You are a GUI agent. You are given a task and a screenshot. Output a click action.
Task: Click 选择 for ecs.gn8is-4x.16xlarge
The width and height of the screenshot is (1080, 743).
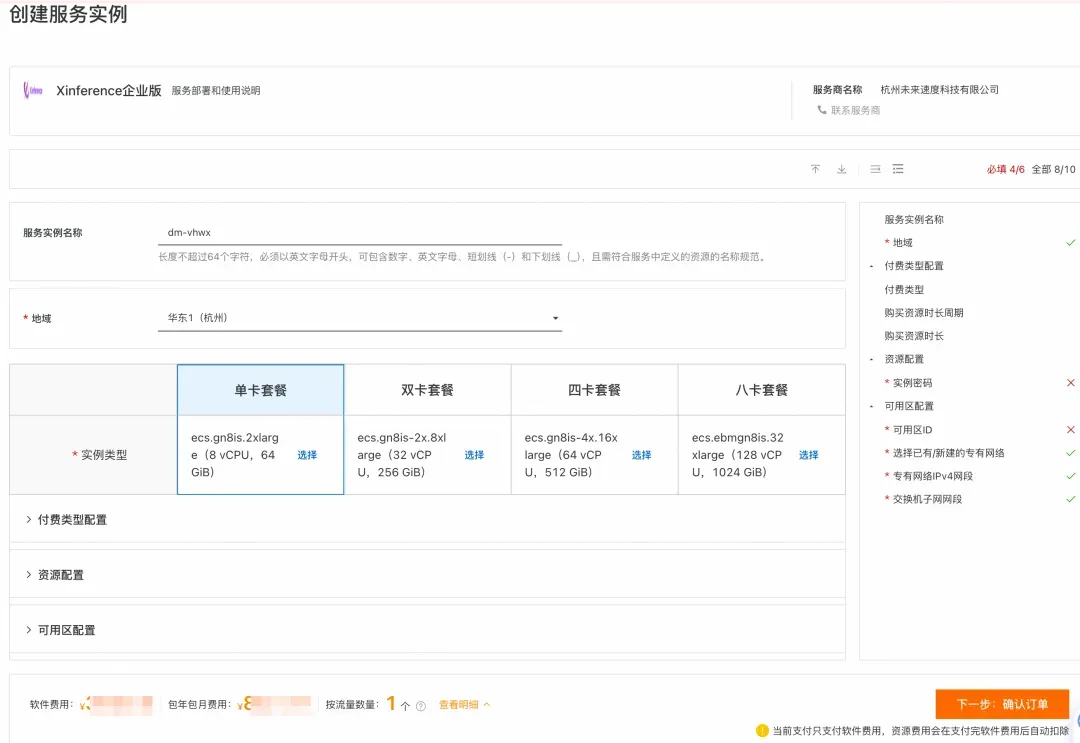pyautogui.click(x=641, y=454)
